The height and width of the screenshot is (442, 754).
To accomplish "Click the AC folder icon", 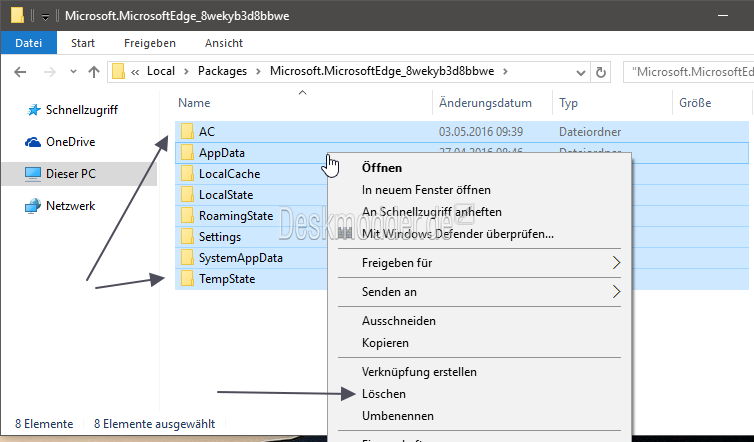I will [x=187, y=131].
